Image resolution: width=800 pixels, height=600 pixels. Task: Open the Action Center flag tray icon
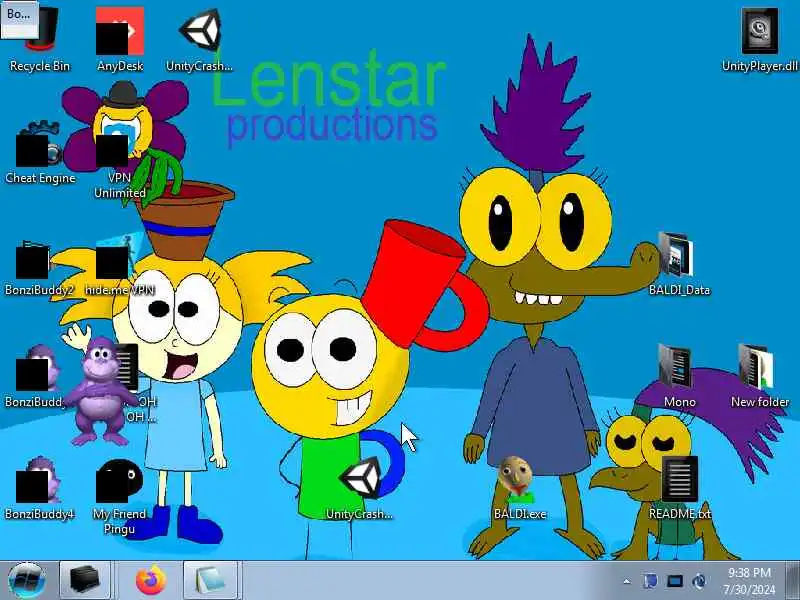[x=650, y=581]
